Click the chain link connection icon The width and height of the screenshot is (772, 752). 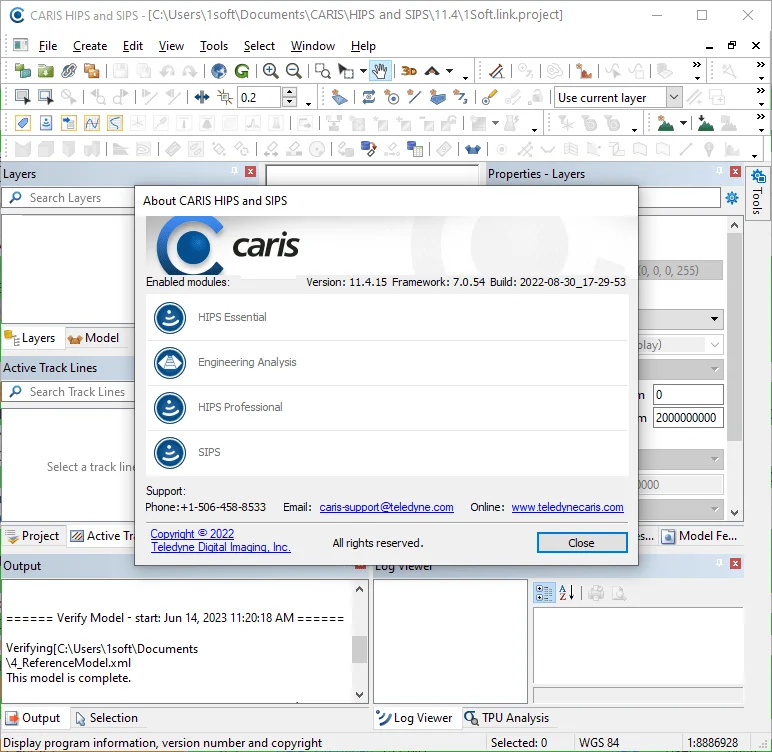[68, 71]
